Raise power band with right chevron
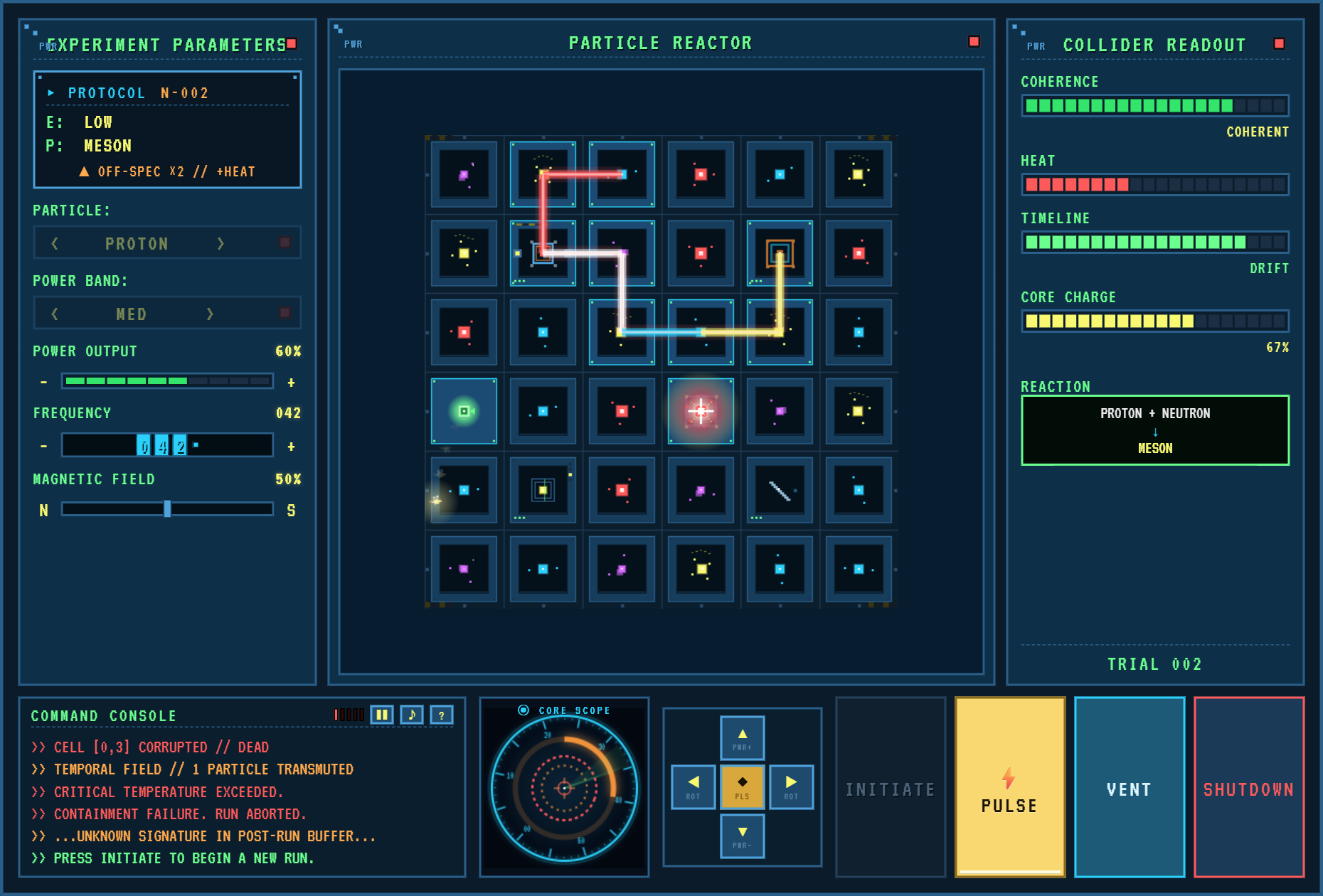This screenshot has height=896, width=1323. pos(210,314)
